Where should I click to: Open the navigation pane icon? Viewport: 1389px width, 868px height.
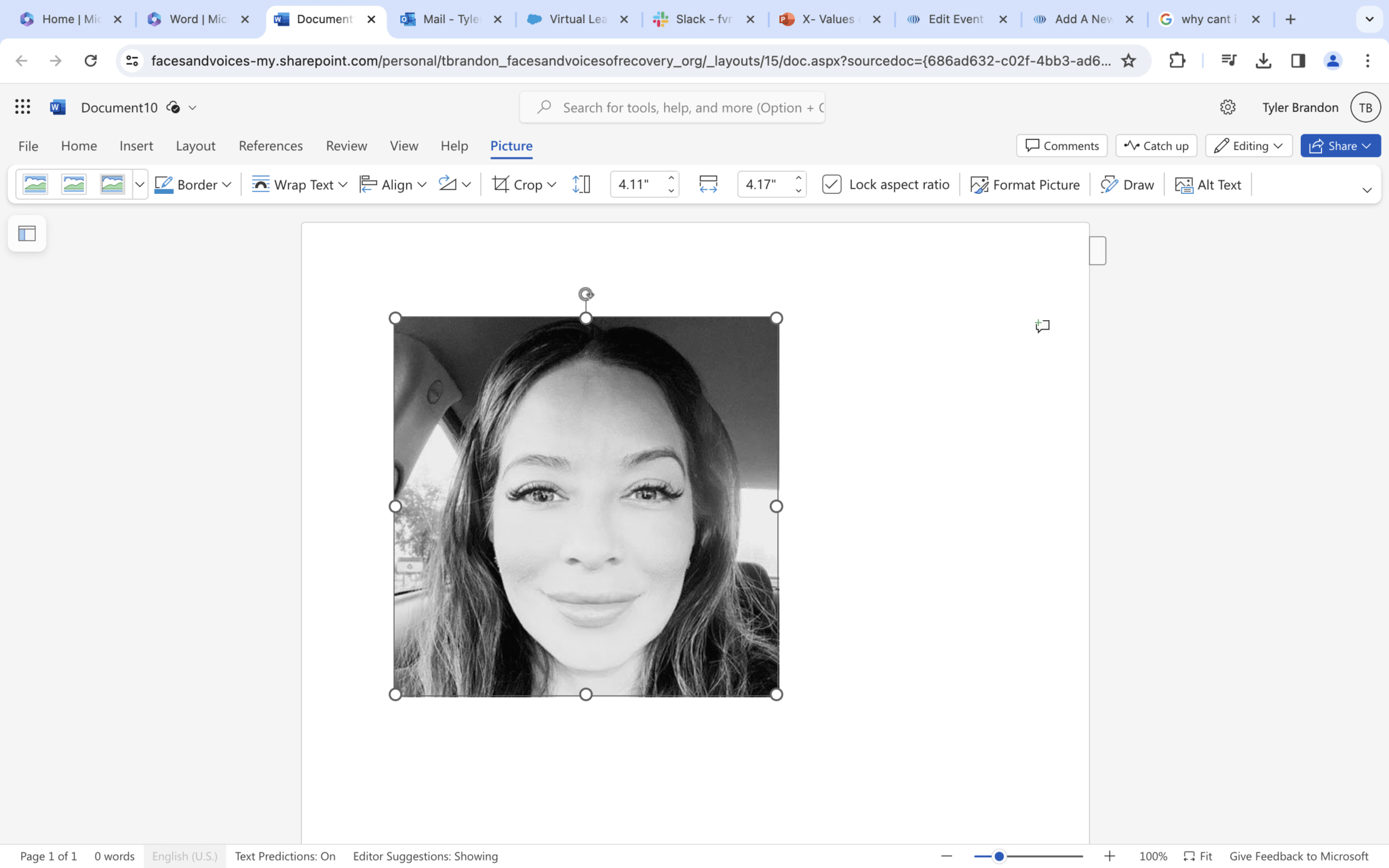point(27,233)
